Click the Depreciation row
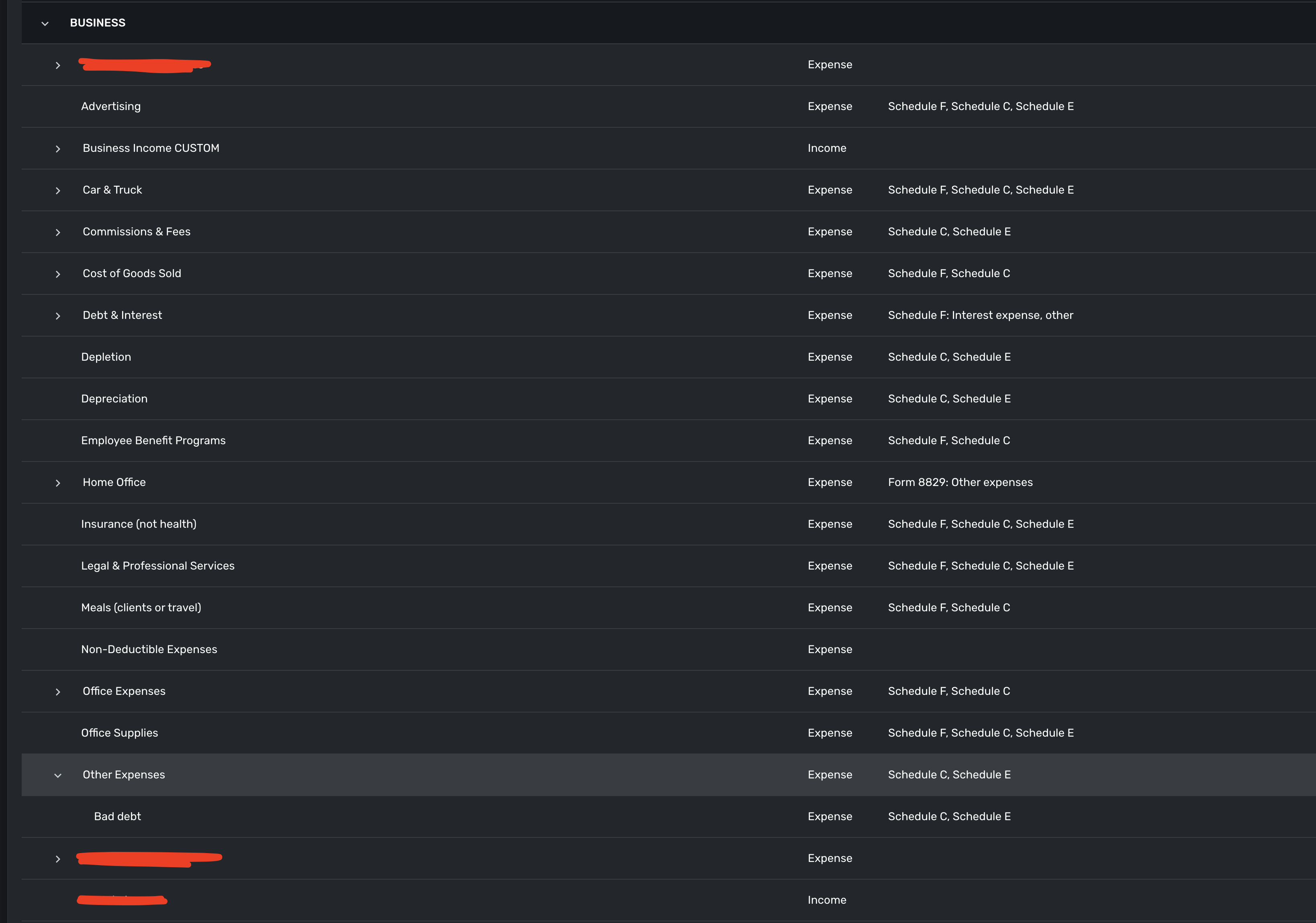This screenshot has width=1316, height=923. click(x=114, y=398)
